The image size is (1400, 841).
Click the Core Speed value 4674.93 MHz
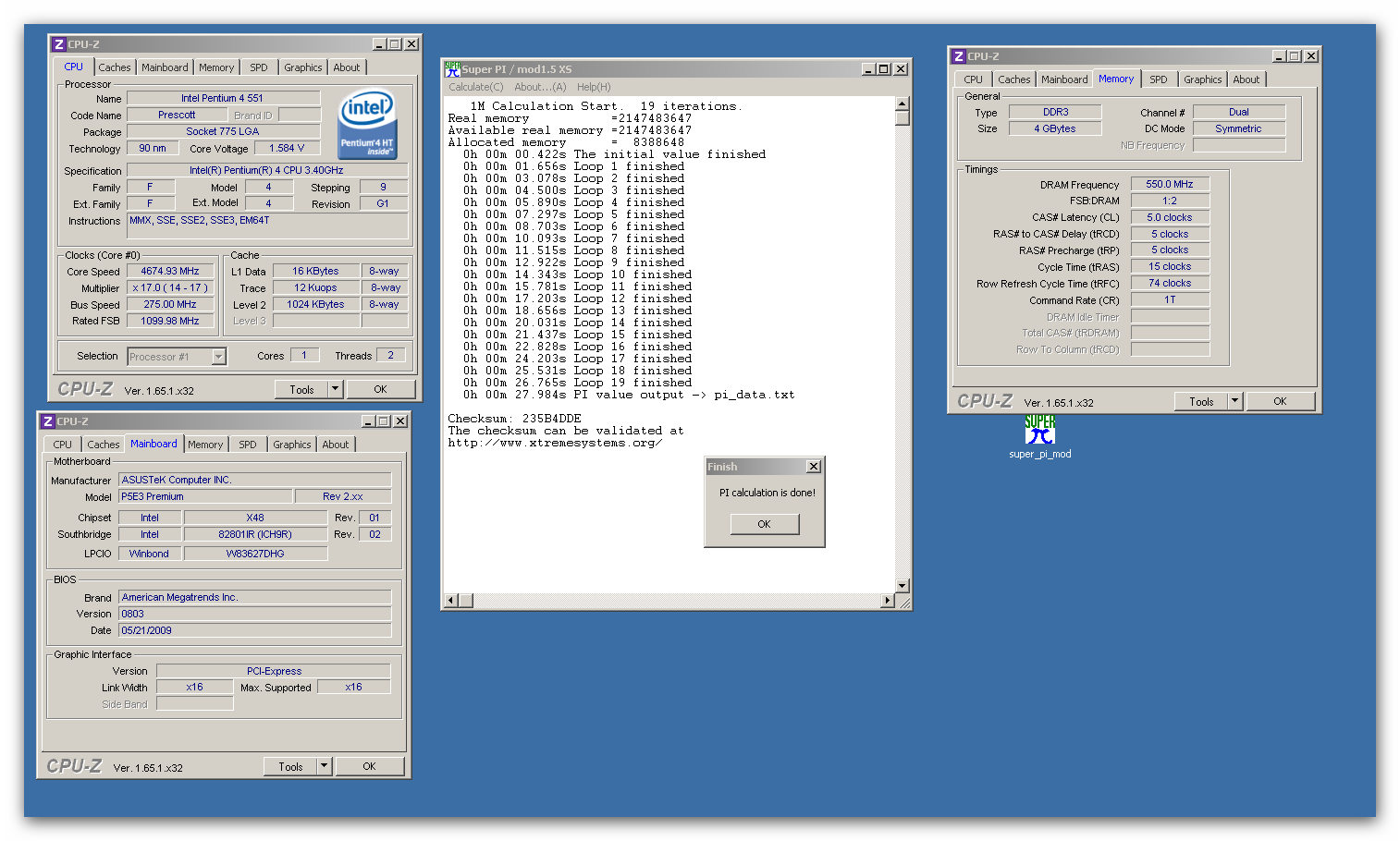[170, 271]
